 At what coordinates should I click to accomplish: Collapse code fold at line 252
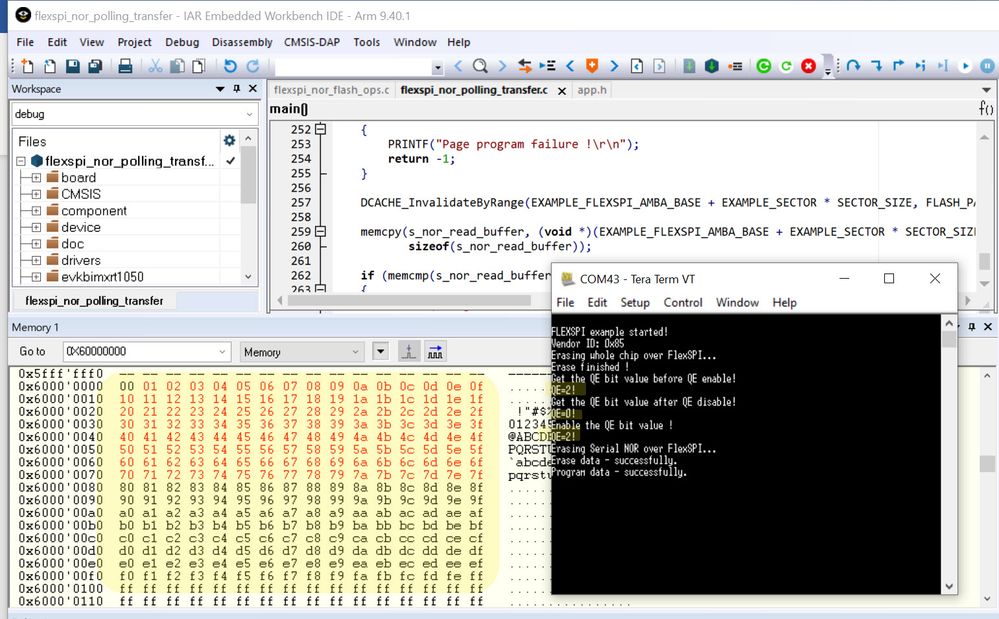320,129
